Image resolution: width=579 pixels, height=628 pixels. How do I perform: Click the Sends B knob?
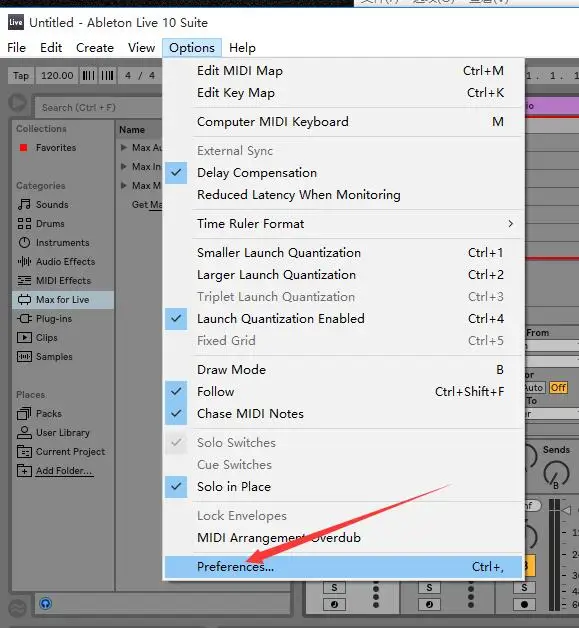(556, 473)
